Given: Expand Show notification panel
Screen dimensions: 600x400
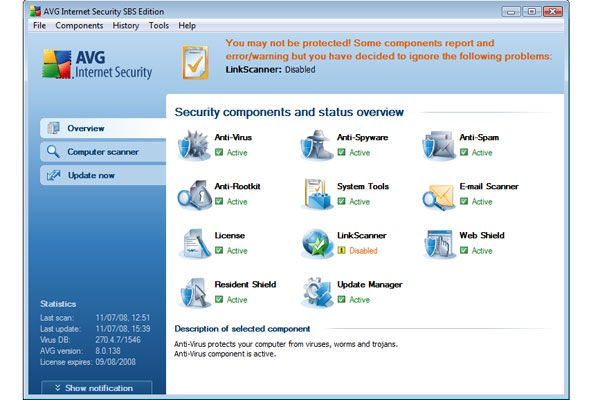Looking at the screenshot, I should (96, 388).
